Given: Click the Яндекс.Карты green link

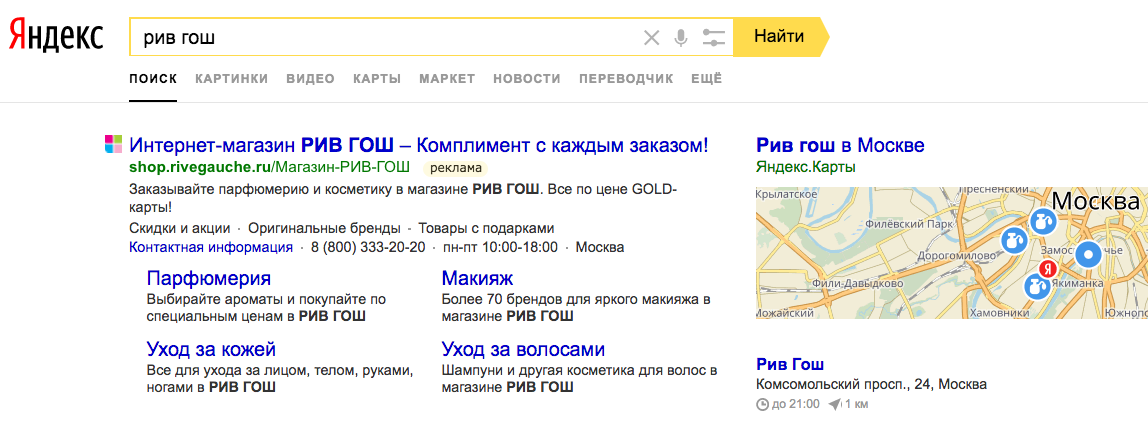Looking at the screenshot, I should (x=805, y=168).
